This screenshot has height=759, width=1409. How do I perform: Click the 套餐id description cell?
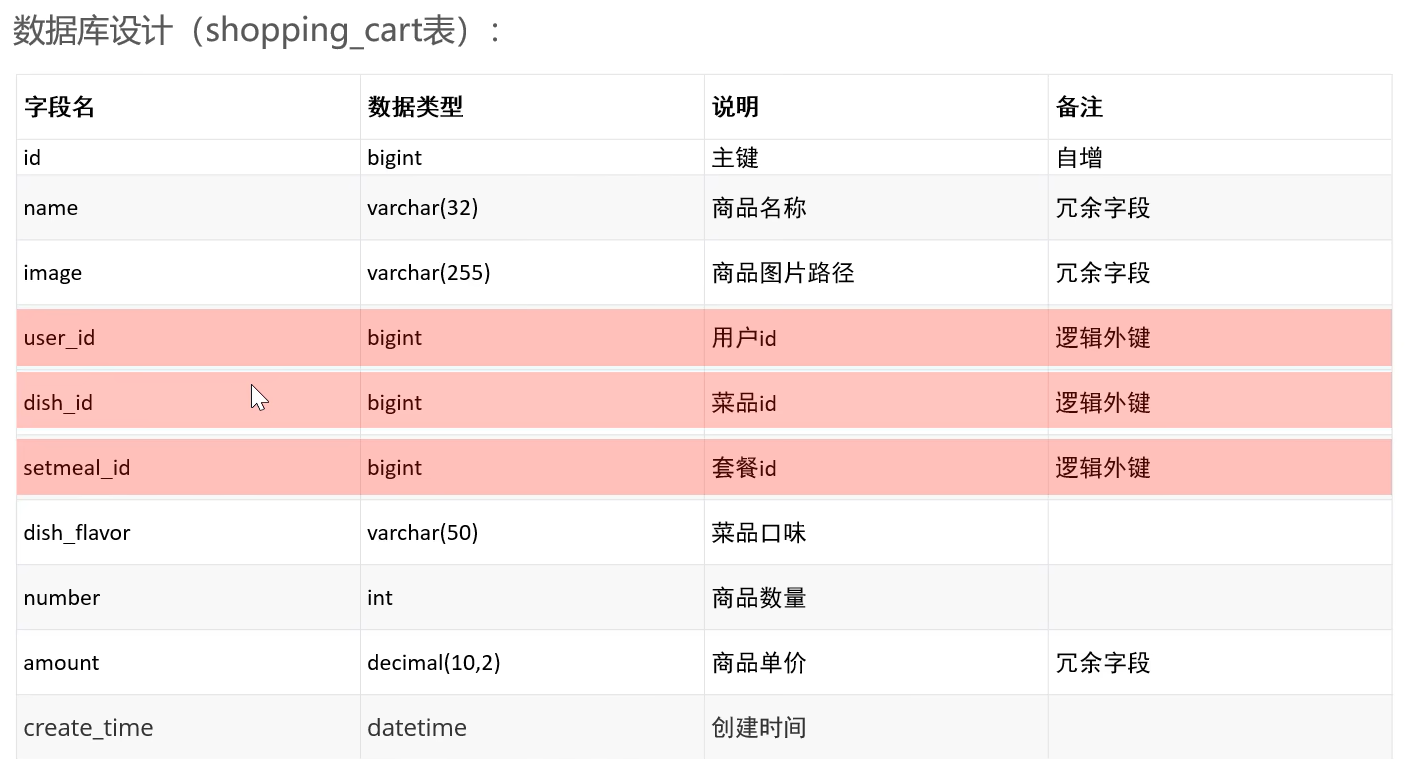[744, 468]
